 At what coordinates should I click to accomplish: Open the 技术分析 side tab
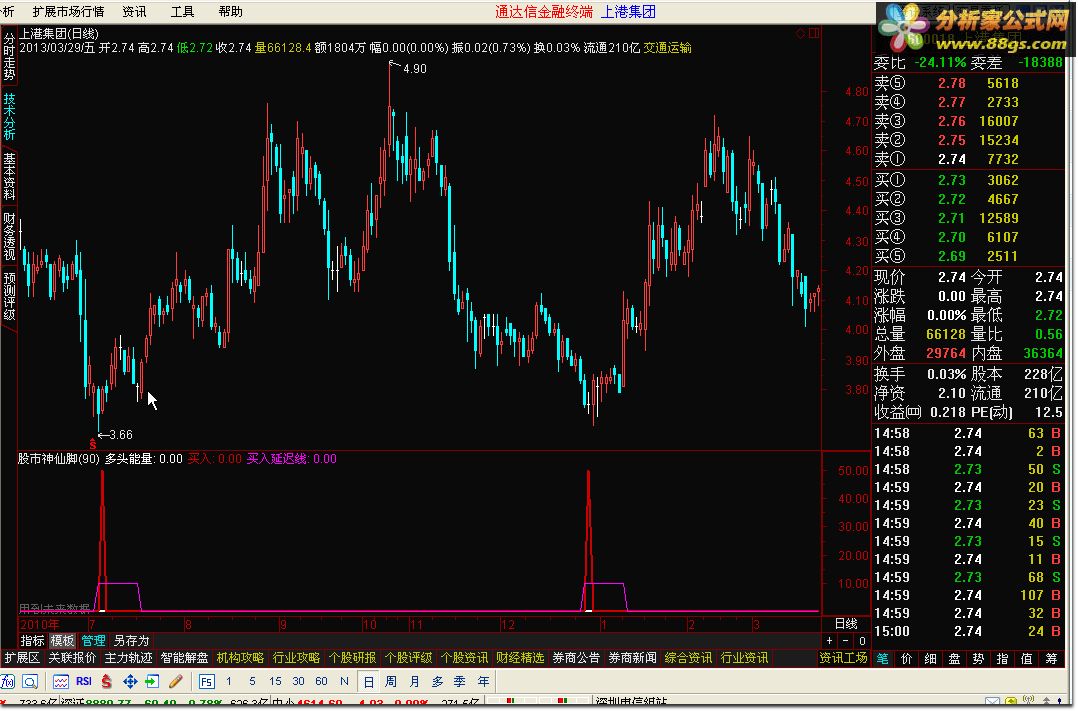coord(9,117)
